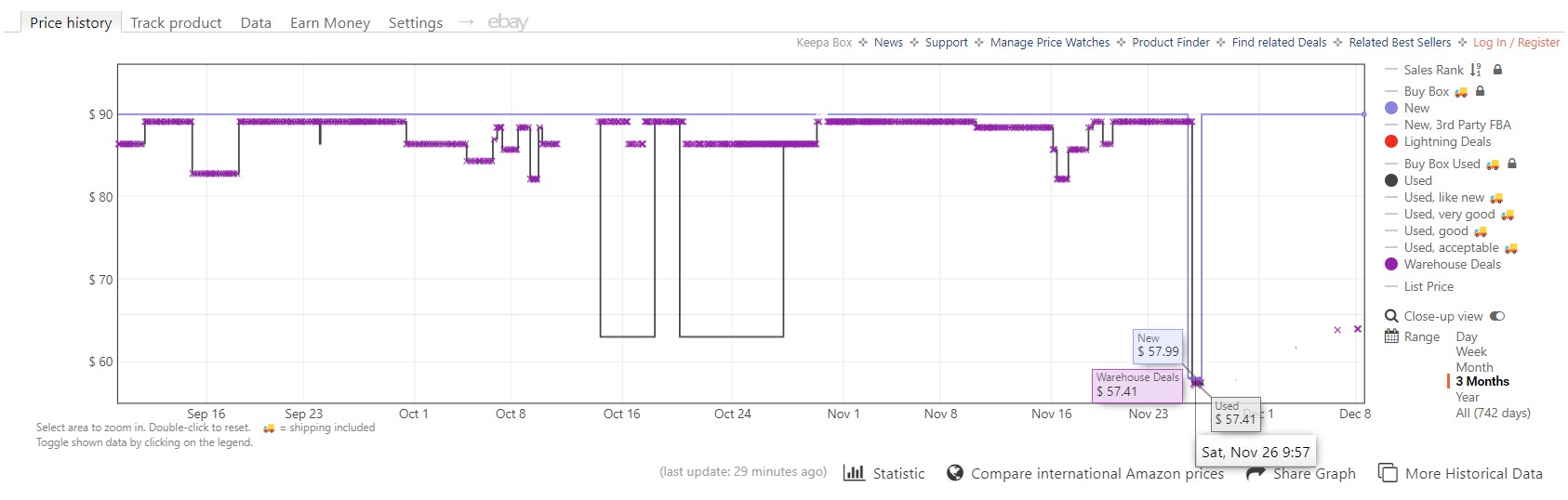Click the Sales Rank lock icon

click(1497, 70)
